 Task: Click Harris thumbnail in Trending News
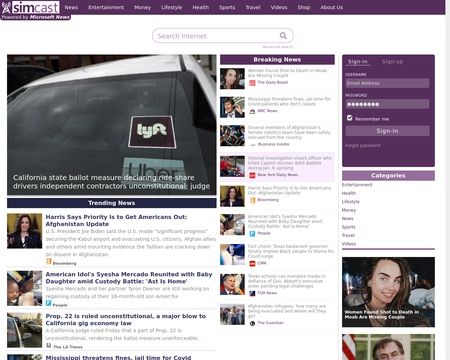[x=25, y=231]
